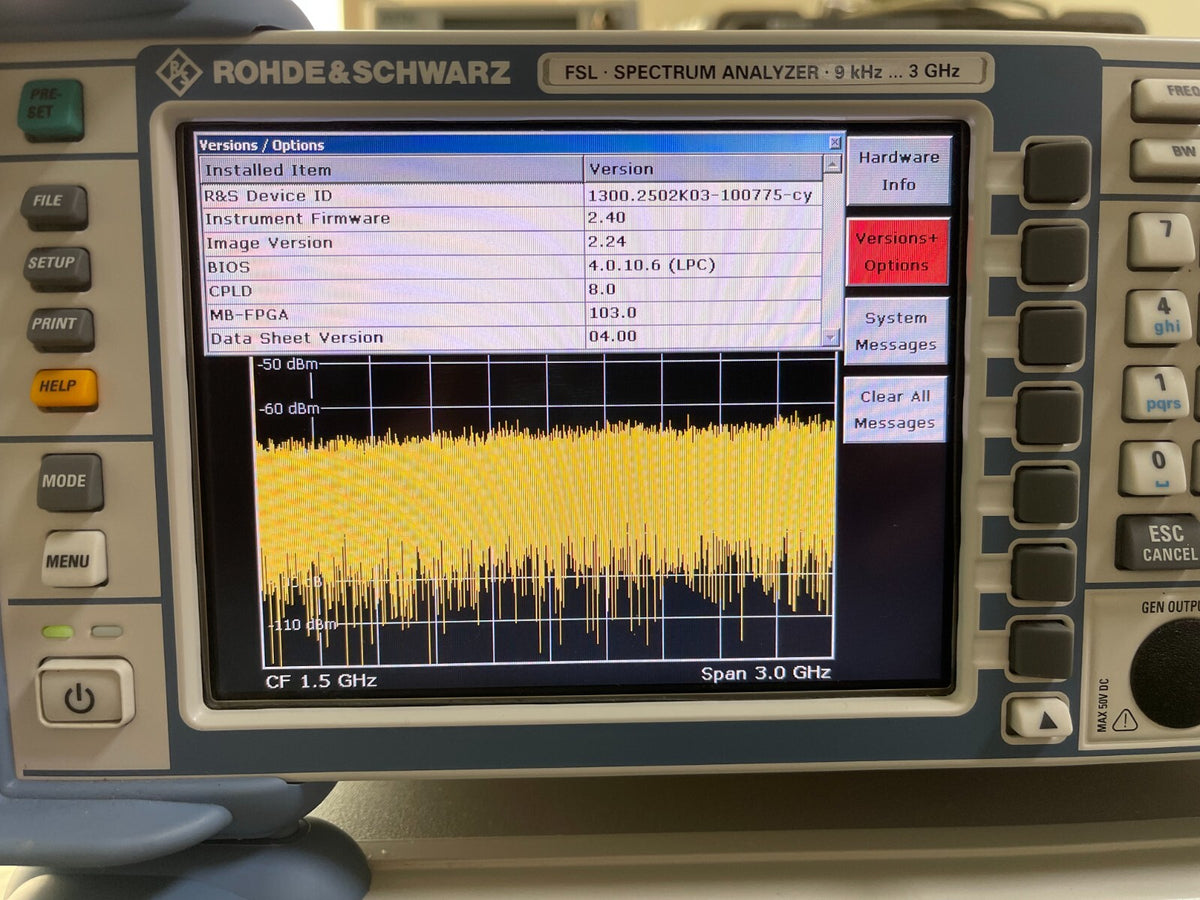Select the red Versions+Options softkey
Image resolution: width=1200 pixels, height=900 pixels.
pos(897,252)
